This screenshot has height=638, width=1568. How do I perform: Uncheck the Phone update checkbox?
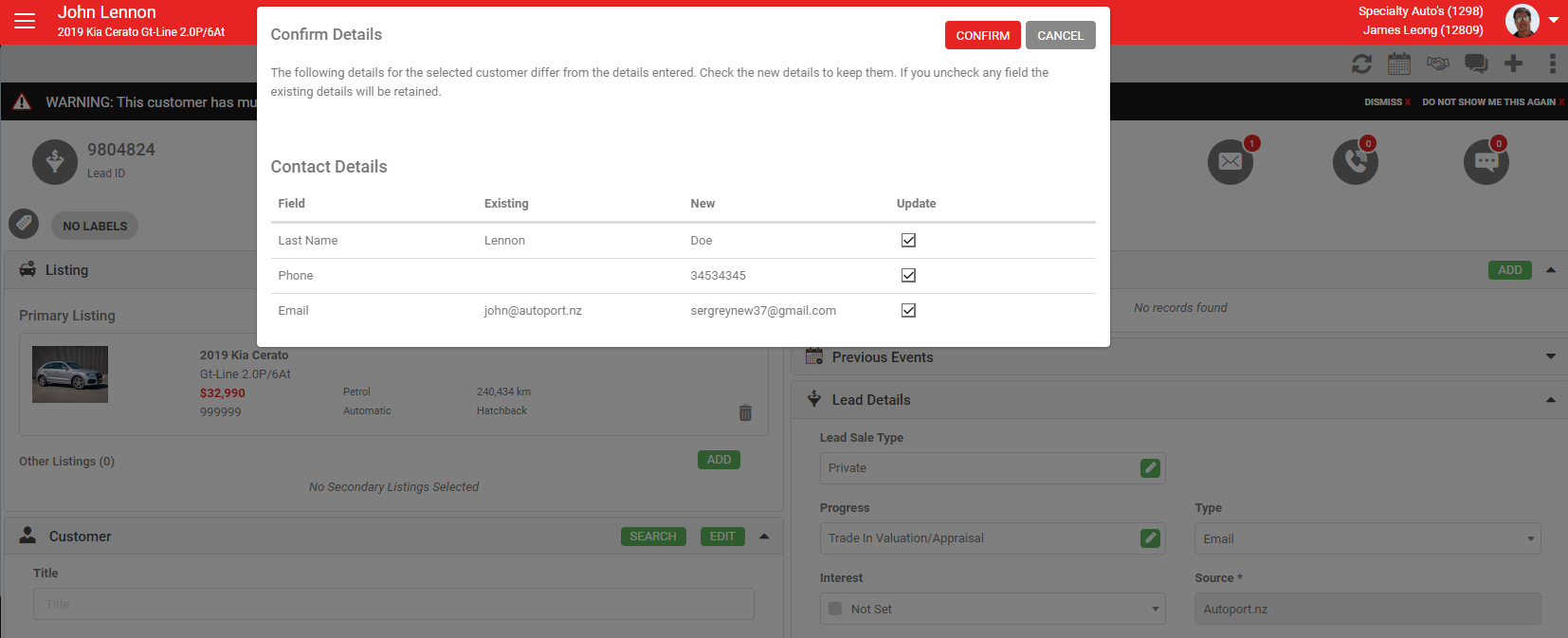(x=908, y=276)
